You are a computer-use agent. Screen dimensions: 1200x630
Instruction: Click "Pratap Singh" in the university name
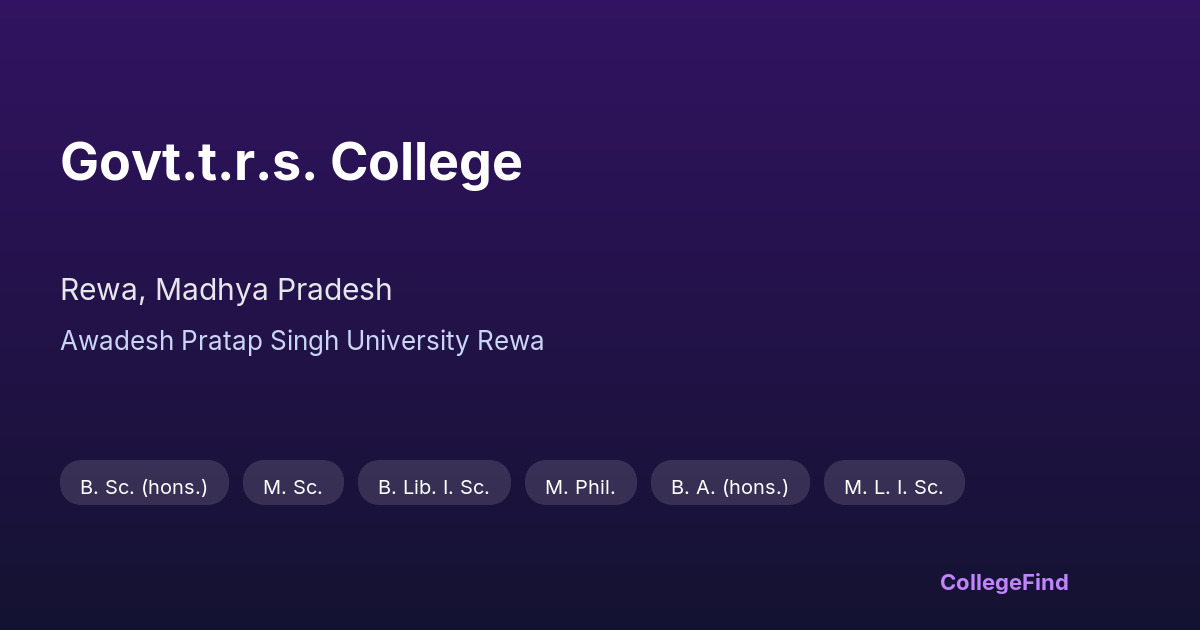tap(261, 341)
